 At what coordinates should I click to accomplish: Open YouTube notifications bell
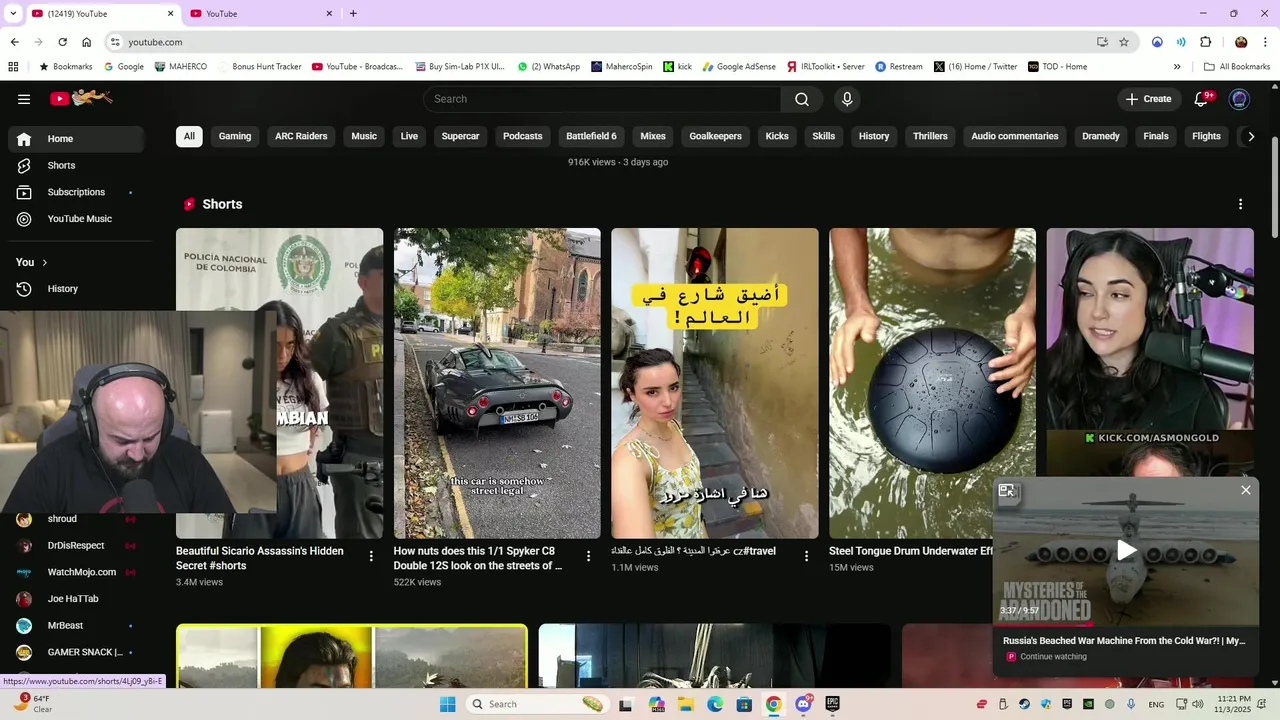[x=1203, y=99]
